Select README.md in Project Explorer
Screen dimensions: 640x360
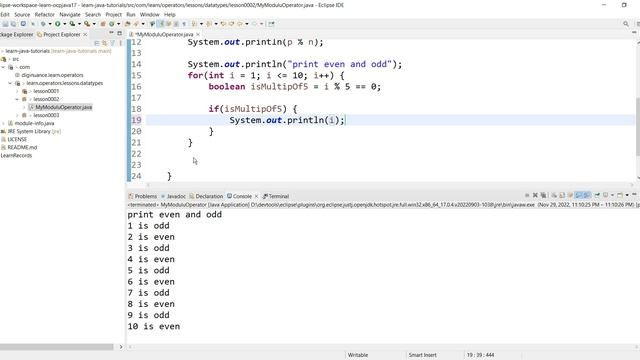click(22, 147)
